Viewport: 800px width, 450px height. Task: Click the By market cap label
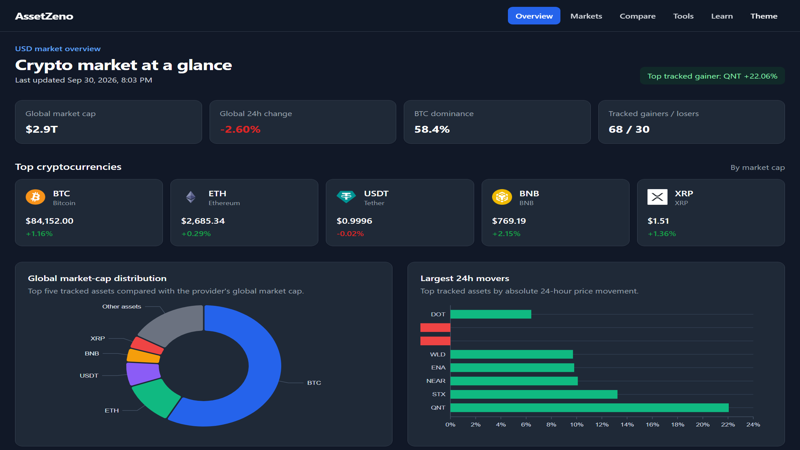[x=757, y=167]
